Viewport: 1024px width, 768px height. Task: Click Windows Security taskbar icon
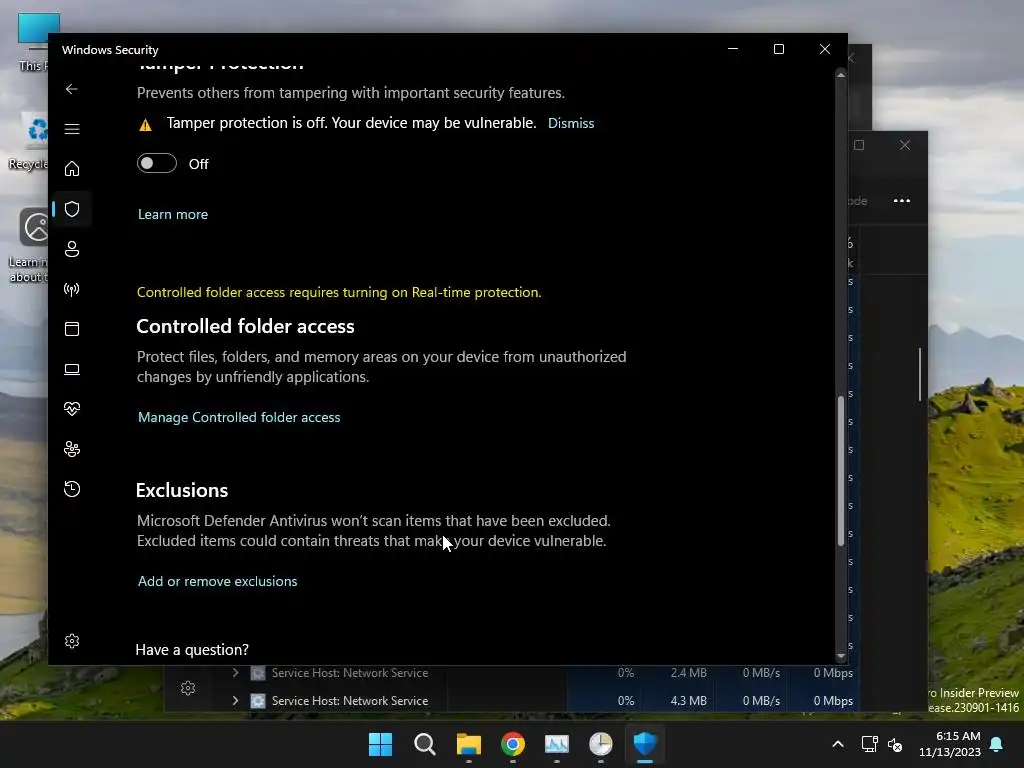pos(645,744)
